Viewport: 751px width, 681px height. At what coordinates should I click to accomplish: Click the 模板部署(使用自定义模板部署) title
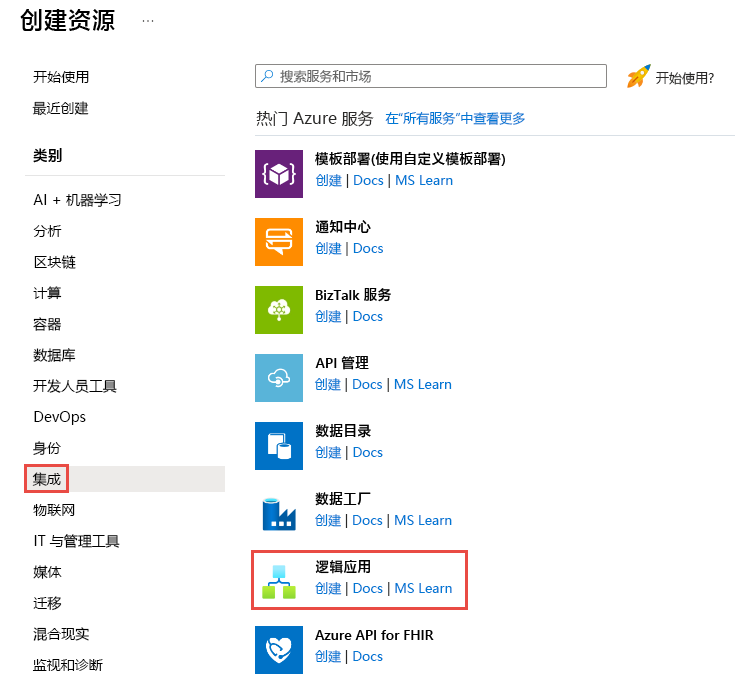coord(410,159)
